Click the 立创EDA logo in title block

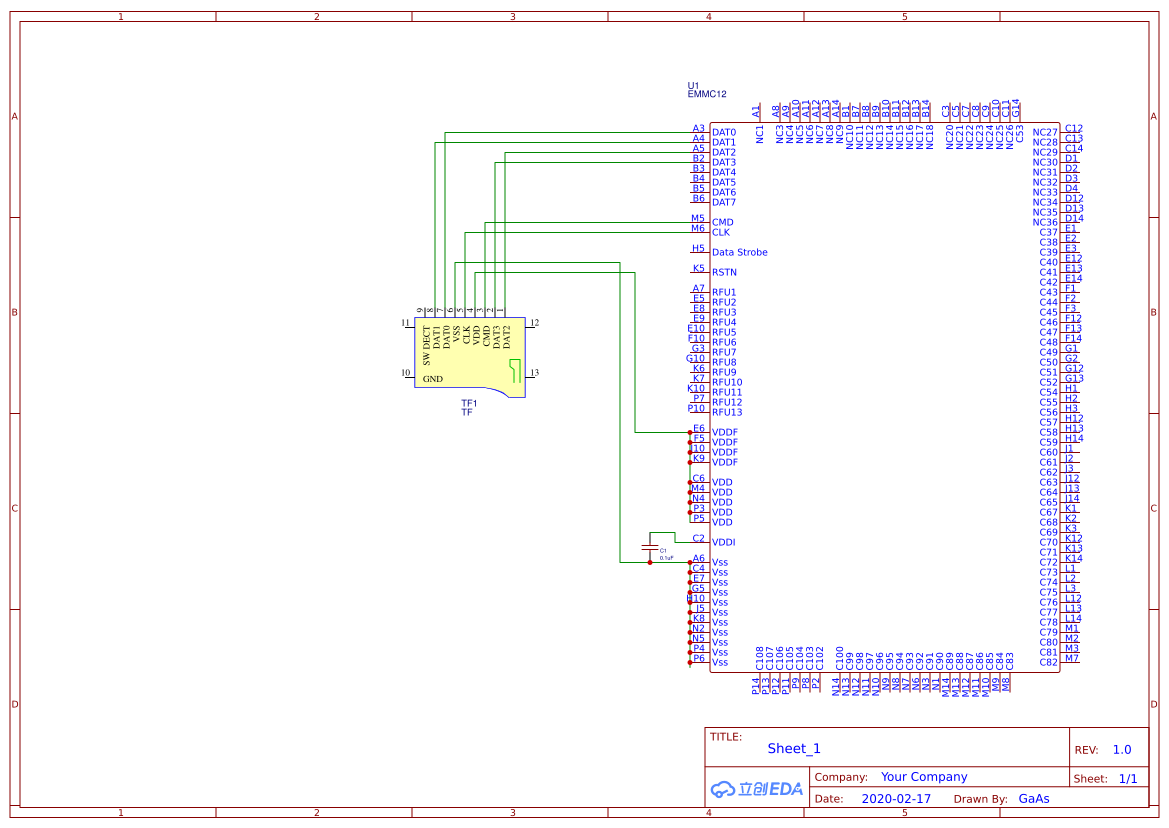tap(756, 789)
